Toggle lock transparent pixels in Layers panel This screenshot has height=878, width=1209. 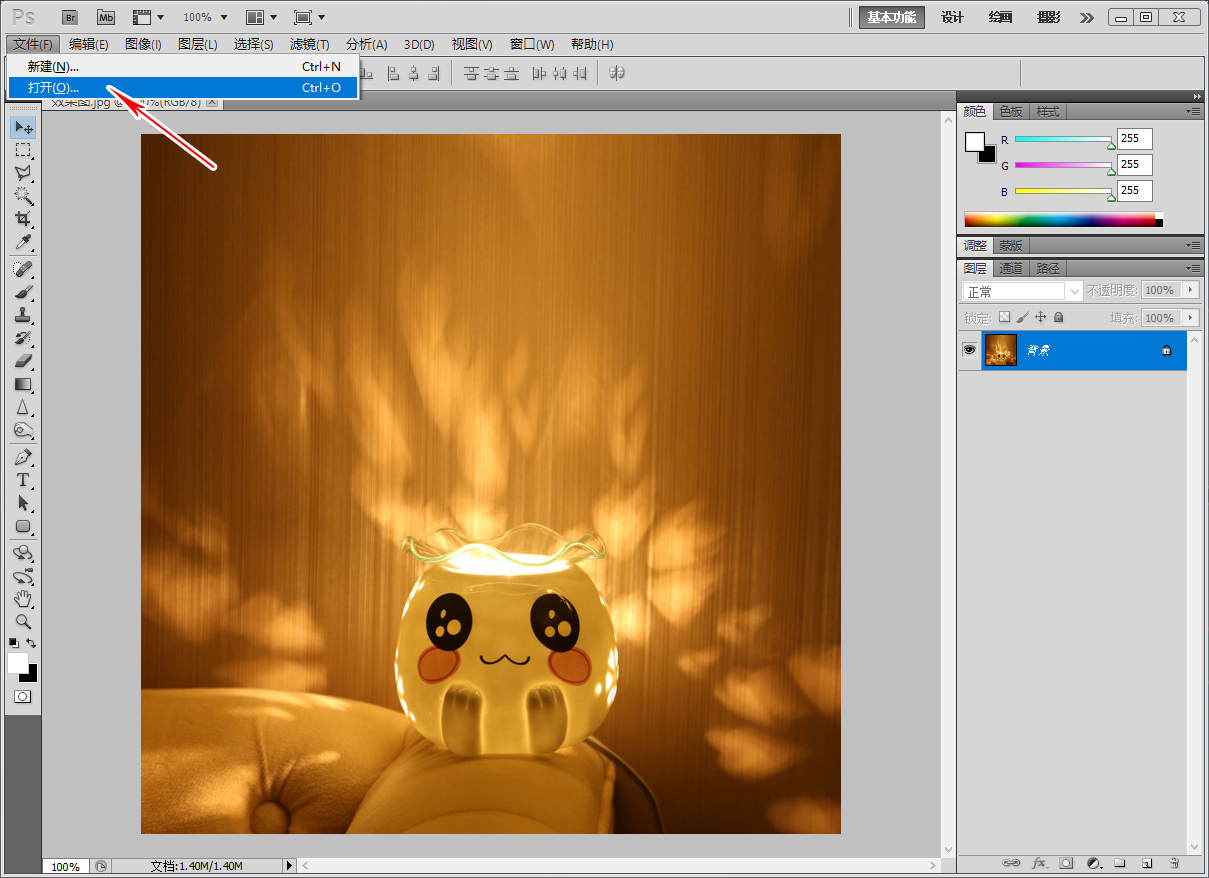1005,317
